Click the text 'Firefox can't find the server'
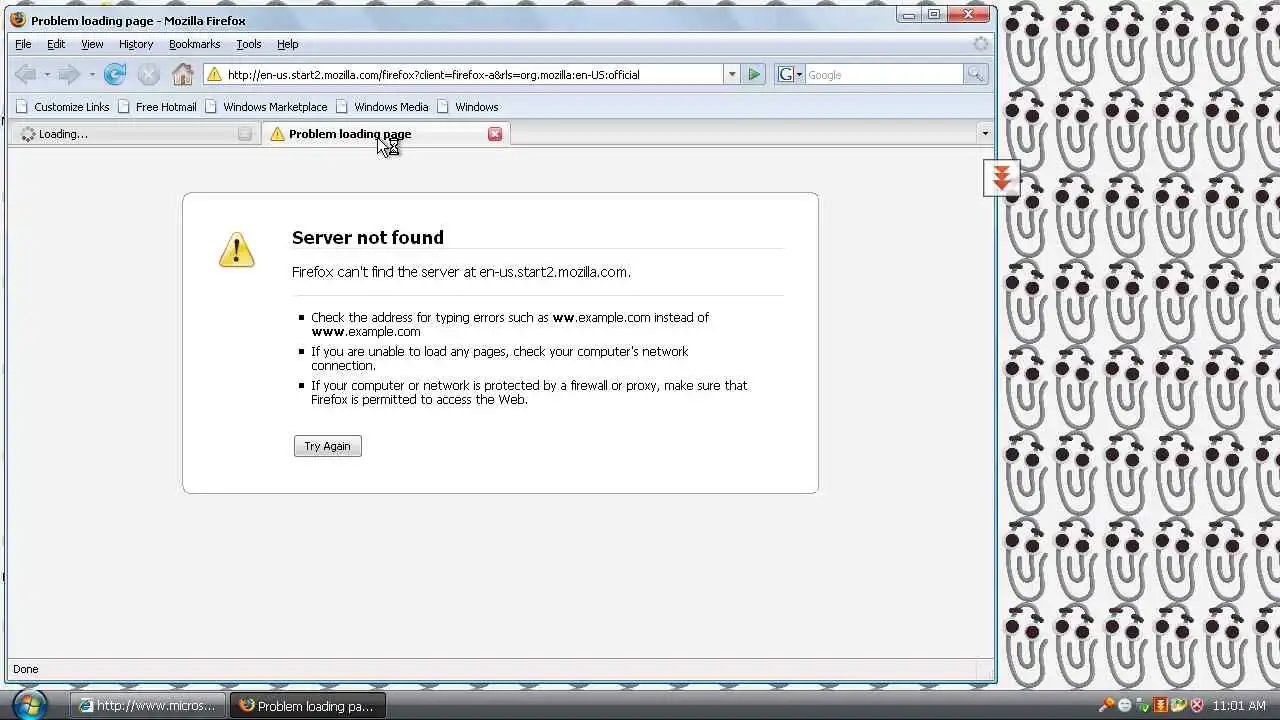 tap(376, 272)
